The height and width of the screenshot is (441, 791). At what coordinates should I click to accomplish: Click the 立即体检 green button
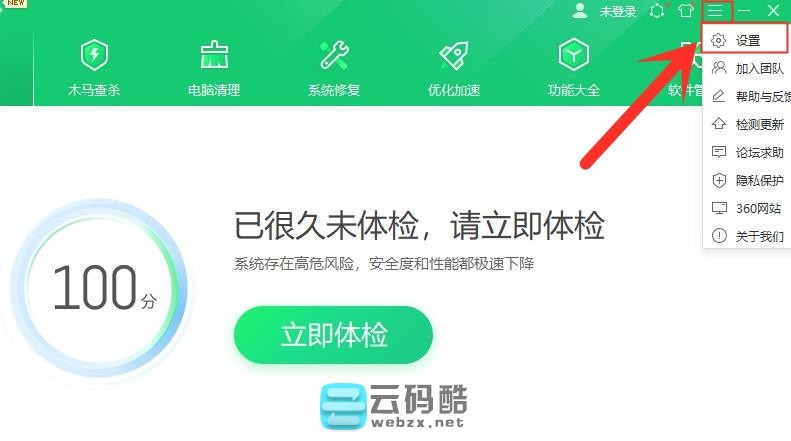[333, 335]
